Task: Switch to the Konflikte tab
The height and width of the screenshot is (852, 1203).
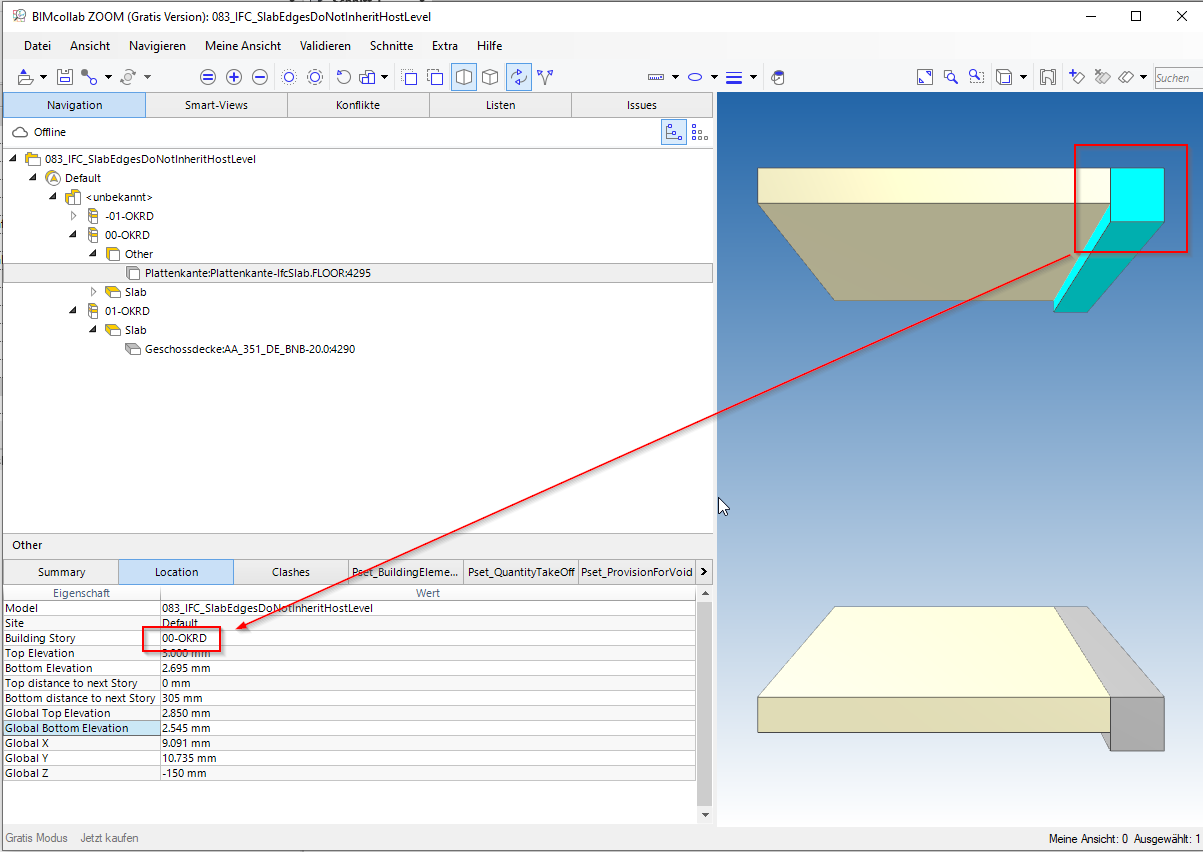Action: coord(358,105)
